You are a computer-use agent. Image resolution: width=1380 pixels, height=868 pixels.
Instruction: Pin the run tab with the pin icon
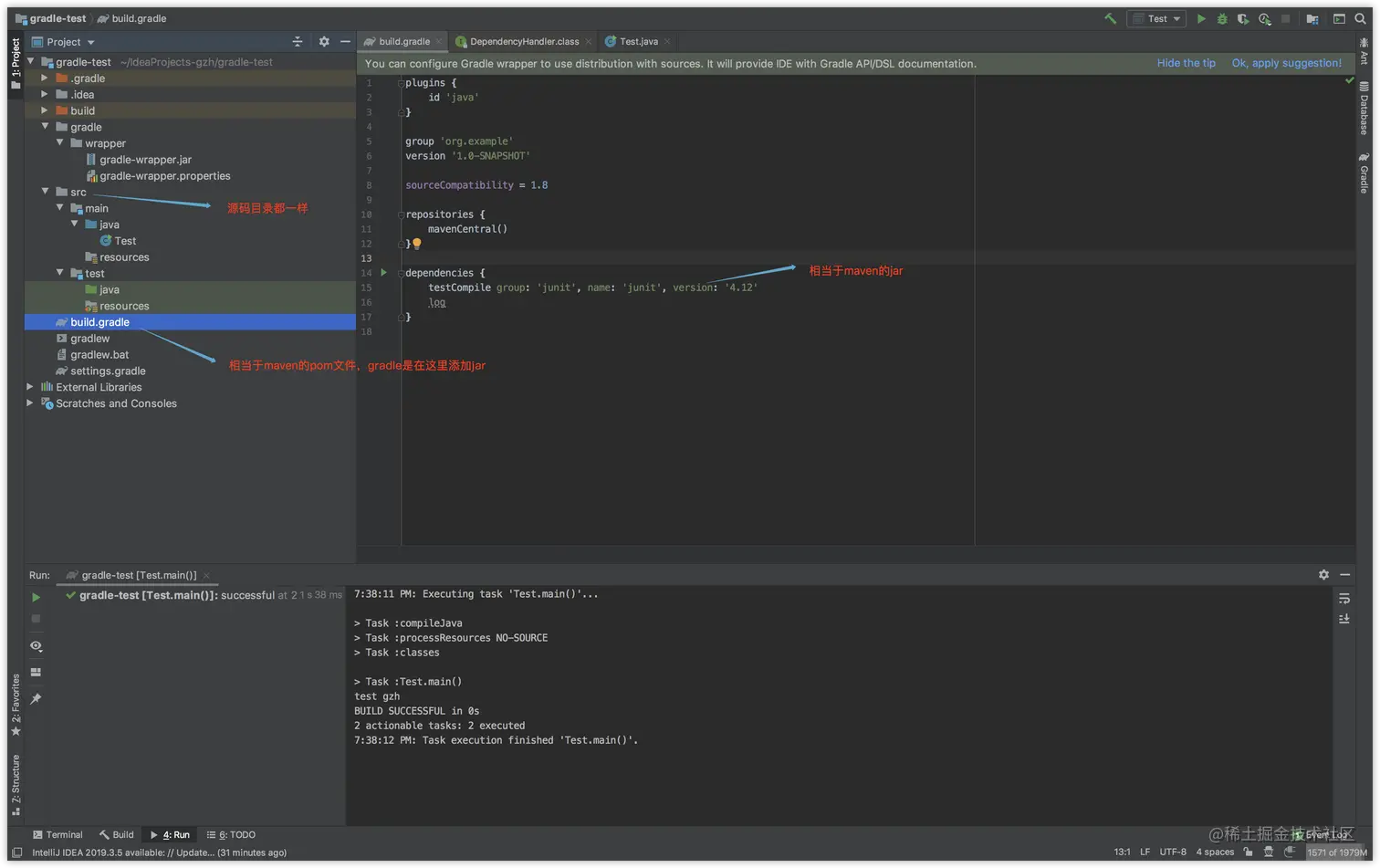pos(36,699)
